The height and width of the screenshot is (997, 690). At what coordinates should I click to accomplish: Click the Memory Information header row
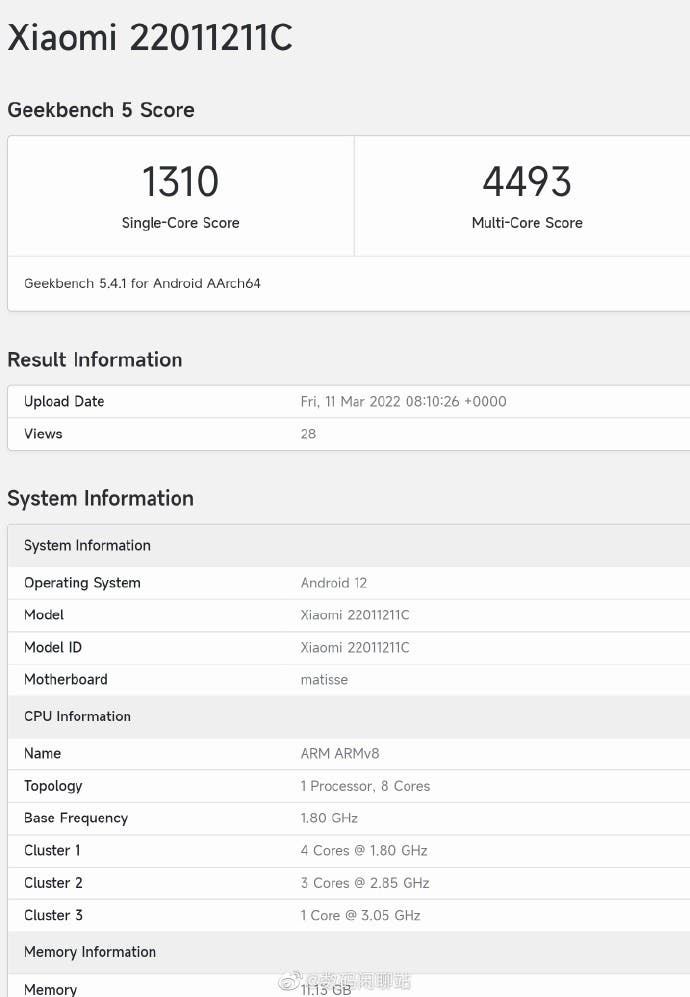tap(348, 952)
